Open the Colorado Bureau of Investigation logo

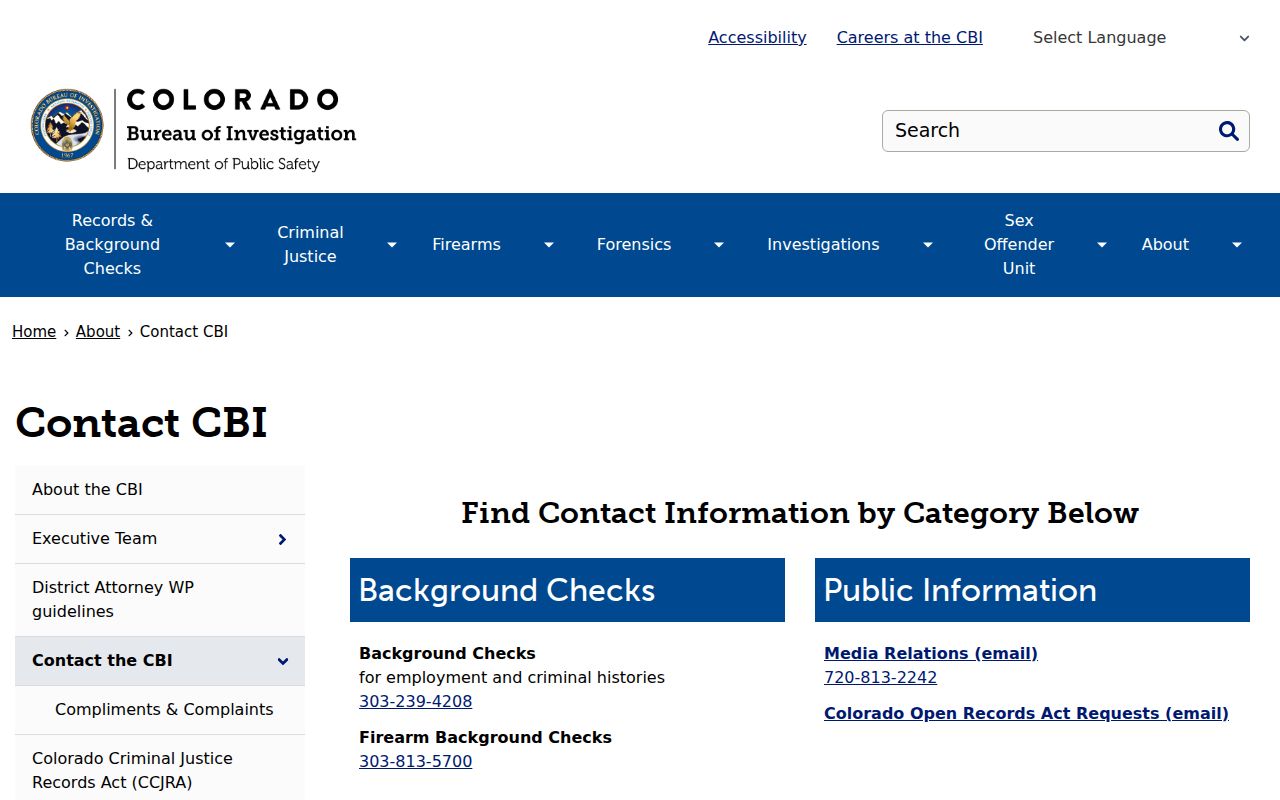click(193, 129)
